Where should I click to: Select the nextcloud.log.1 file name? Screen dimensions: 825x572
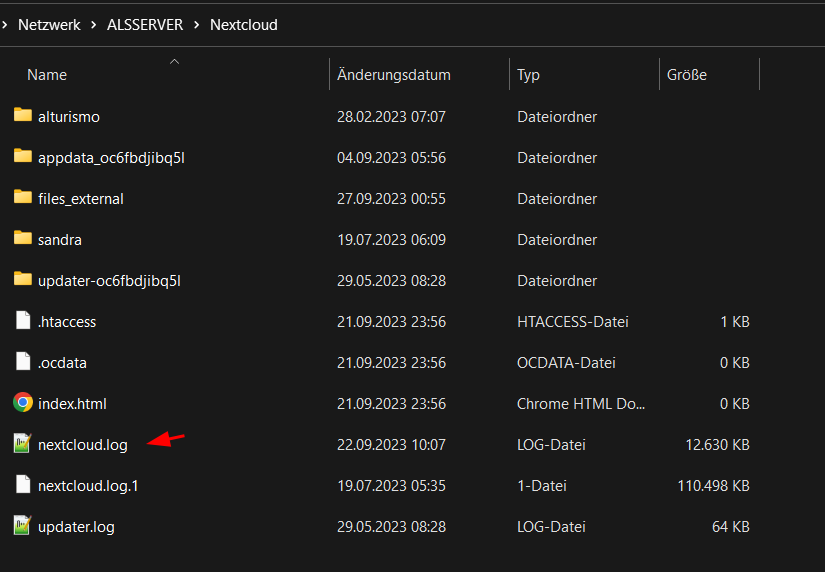tap(88, 486)
